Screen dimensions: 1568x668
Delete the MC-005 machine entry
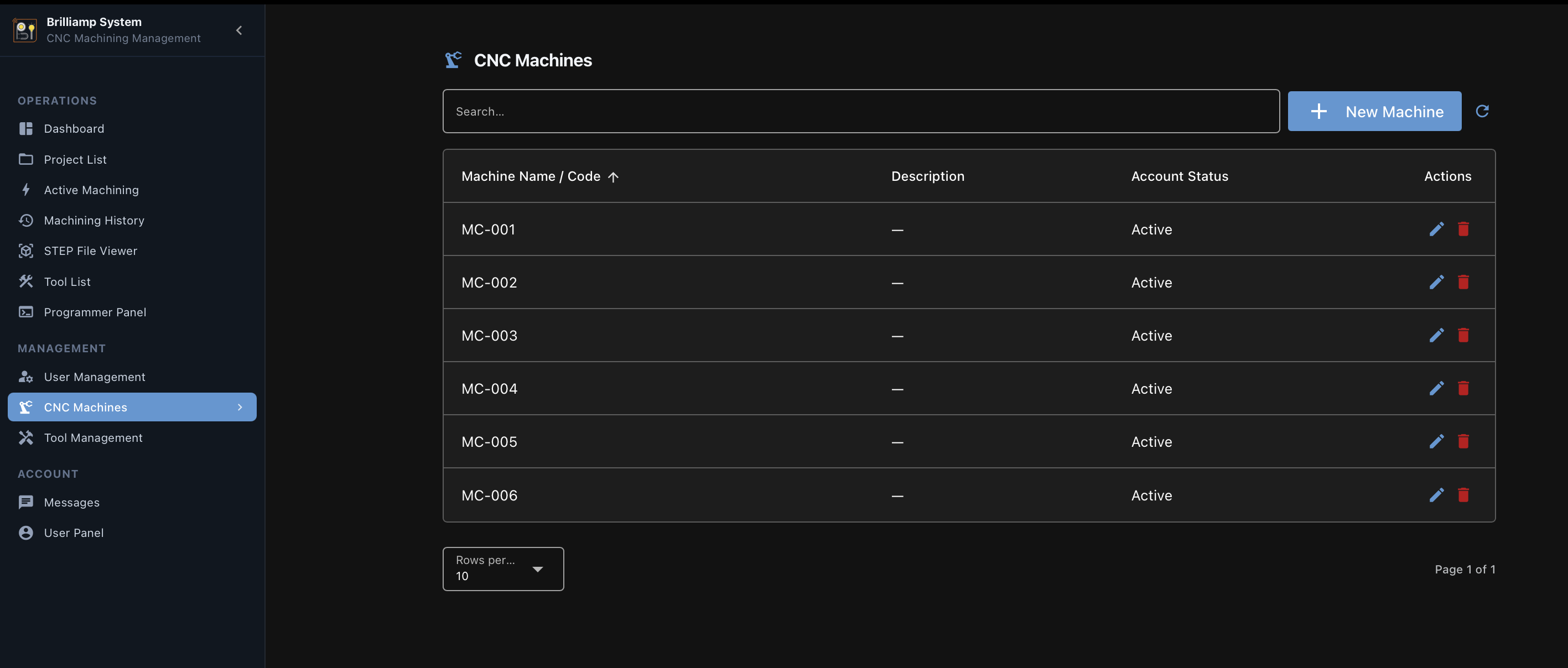pos(1463,441)
